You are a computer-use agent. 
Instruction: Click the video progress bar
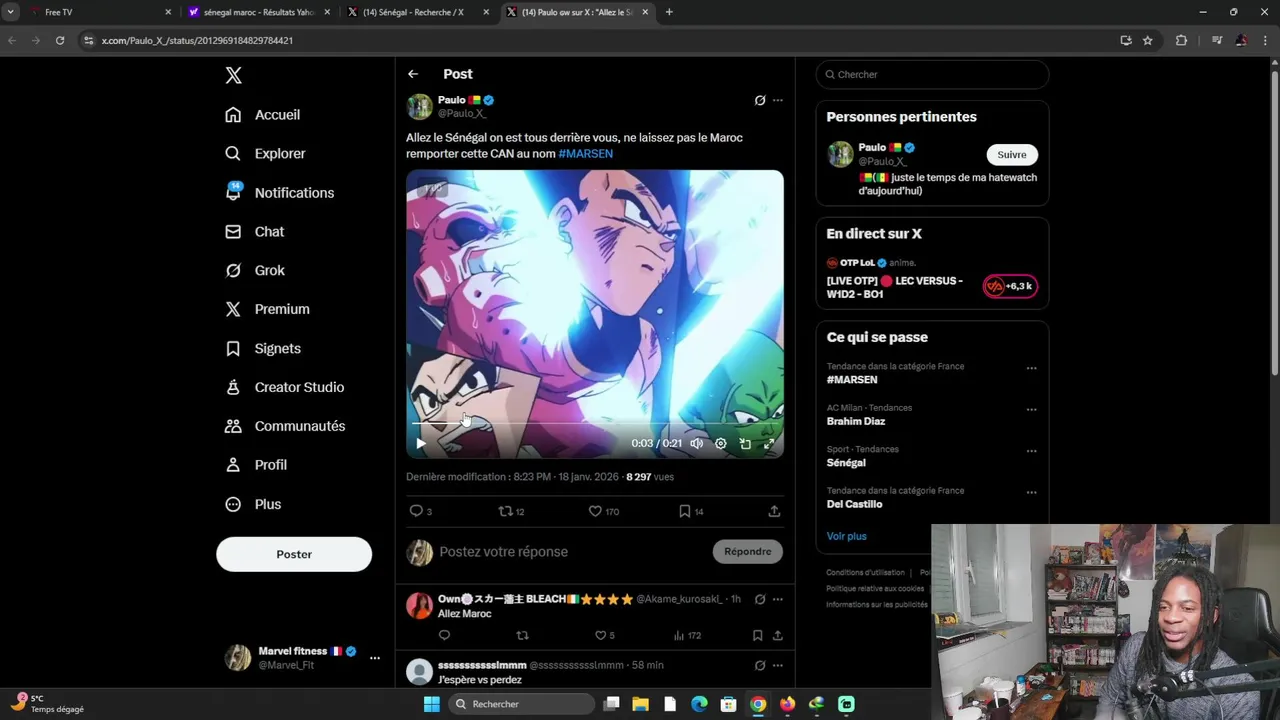coord(595,424)
